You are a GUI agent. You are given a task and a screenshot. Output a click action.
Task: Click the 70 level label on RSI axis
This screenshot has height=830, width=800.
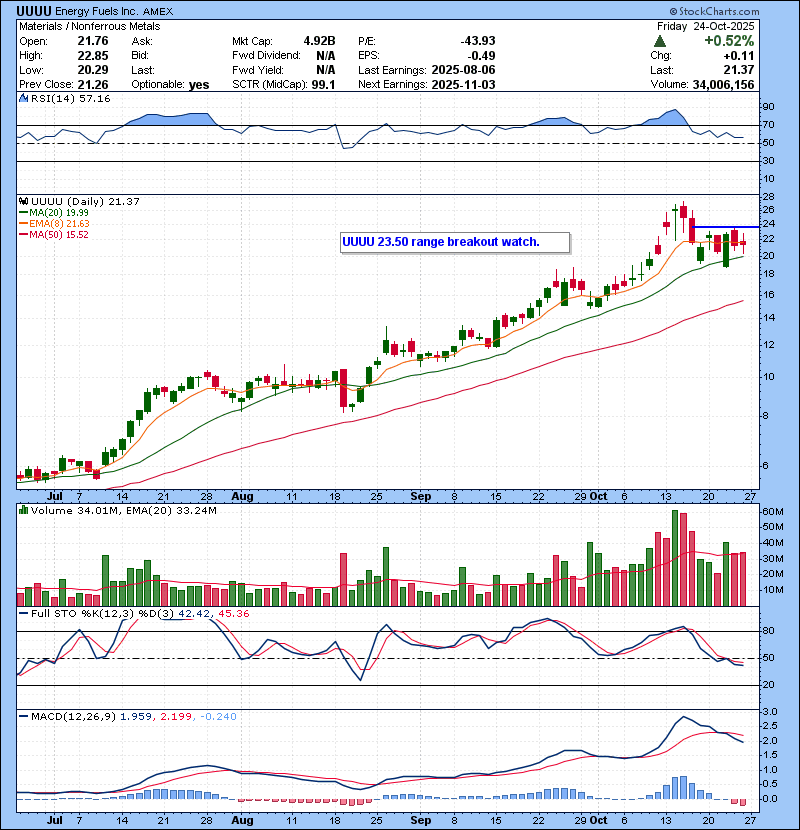click(768, 125)
